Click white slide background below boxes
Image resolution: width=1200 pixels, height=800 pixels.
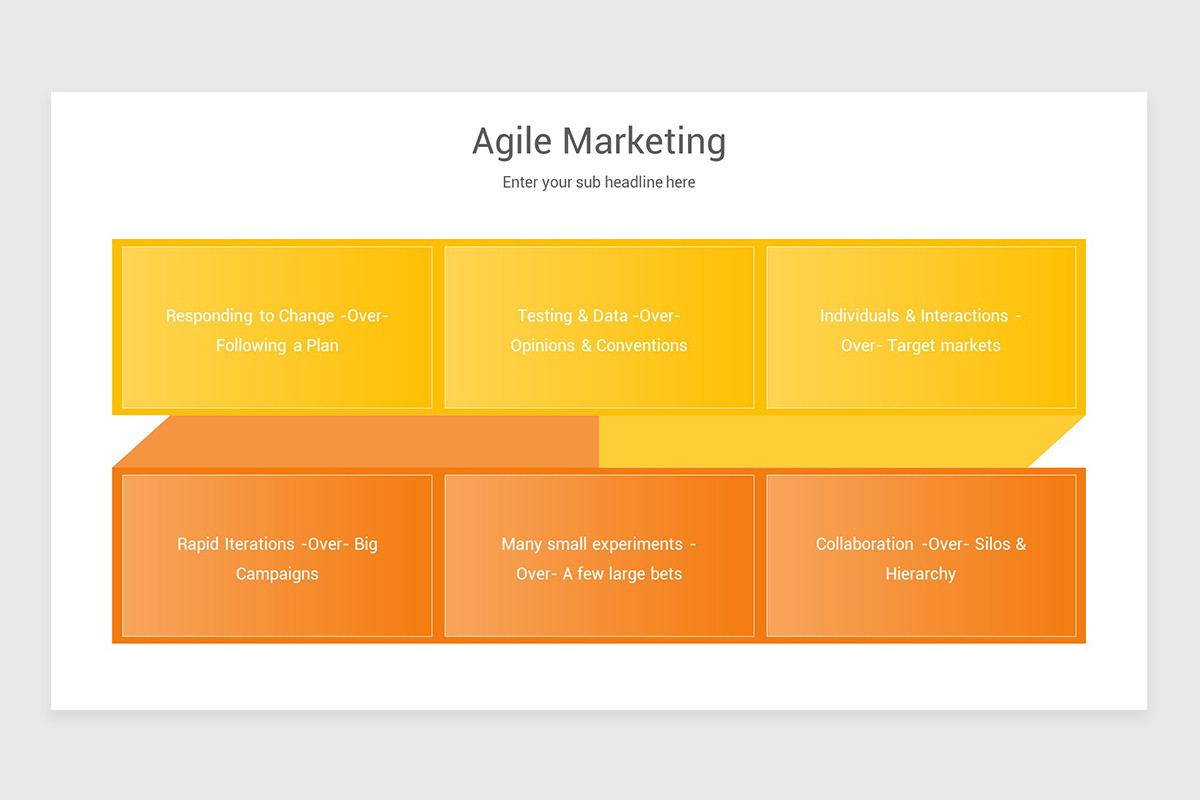(599, 677)
